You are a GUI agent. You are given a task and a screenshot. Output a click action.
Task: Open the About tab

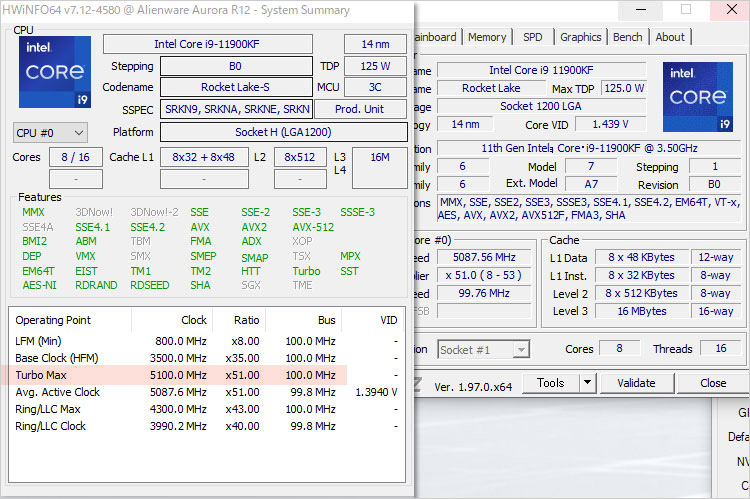click(x=670, y=37)
